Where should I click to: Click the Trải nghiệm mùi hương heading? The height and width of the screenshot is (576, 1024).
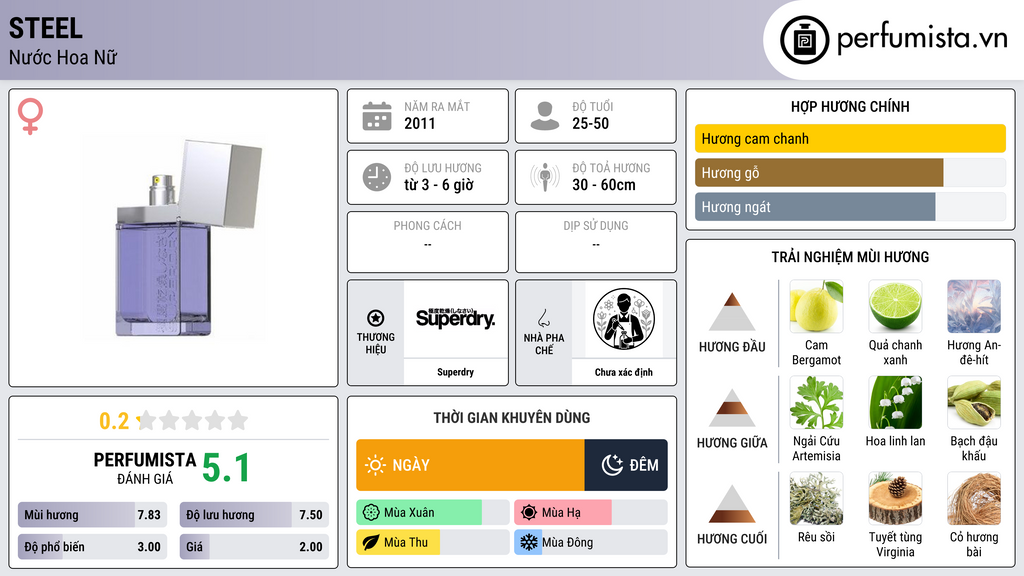click(850, 257)
